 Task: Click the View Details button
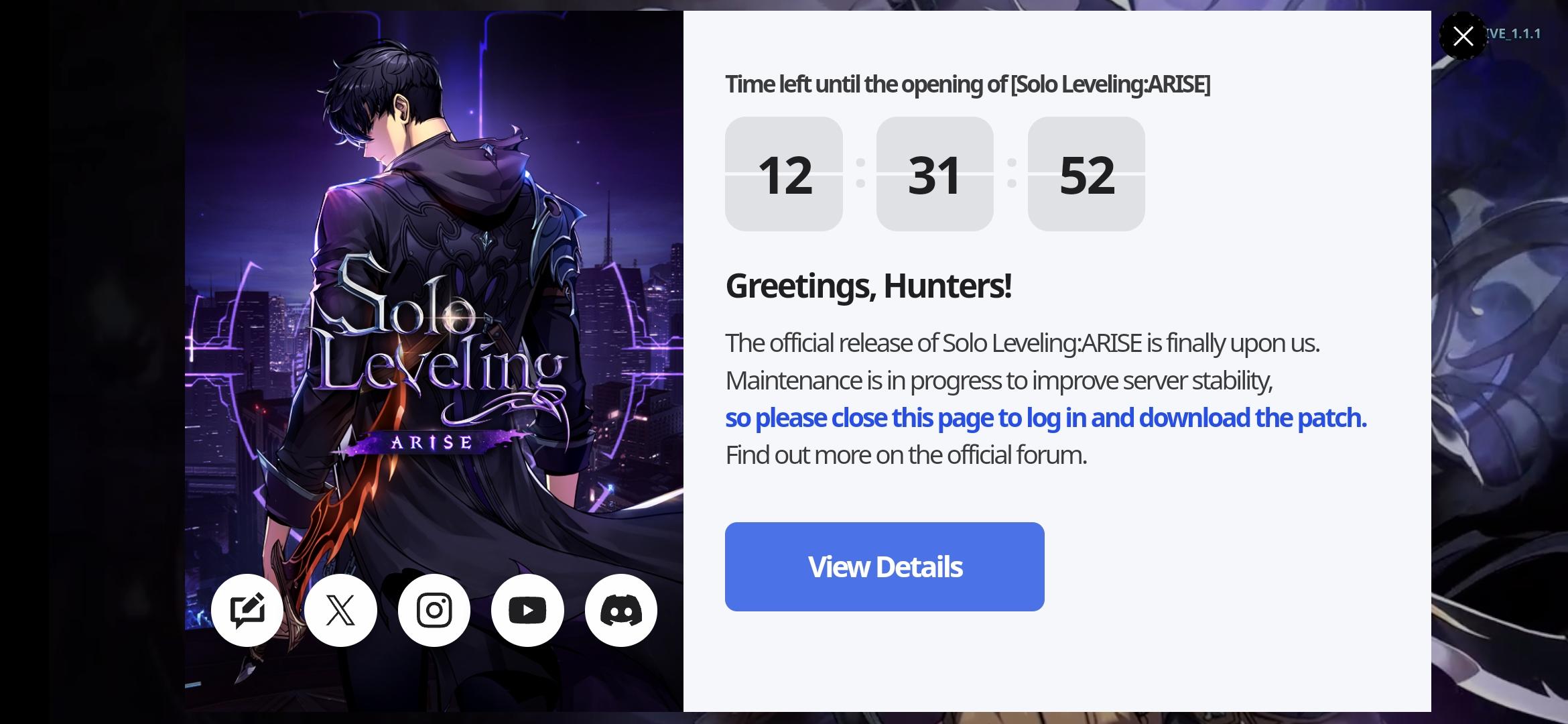(x=885, y=566)
